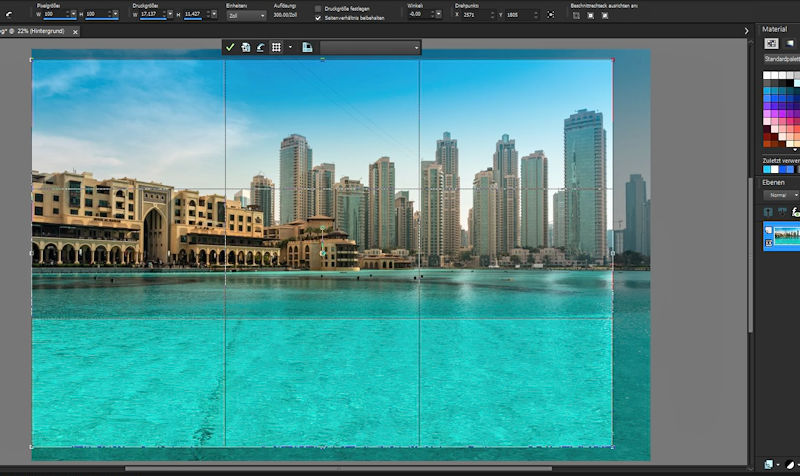Viewport: 800px width, 476px height.
Task: Open the Pixelgröße W dropdown arrow
Action: point(73,14)
